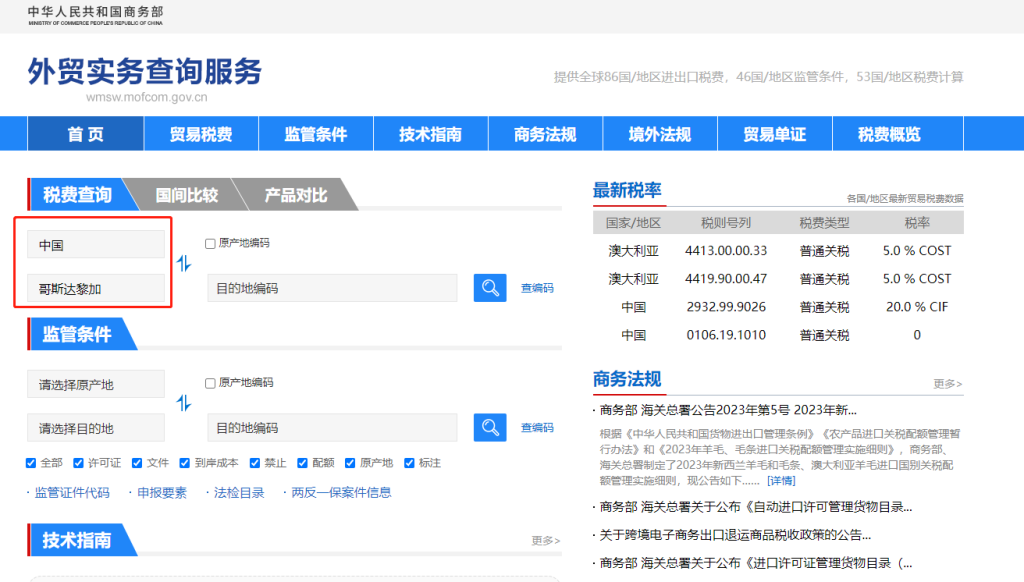Click the search icon in 税费查询 section
Viewport: 1024px width, 582px height.
[x=490, y=288]
